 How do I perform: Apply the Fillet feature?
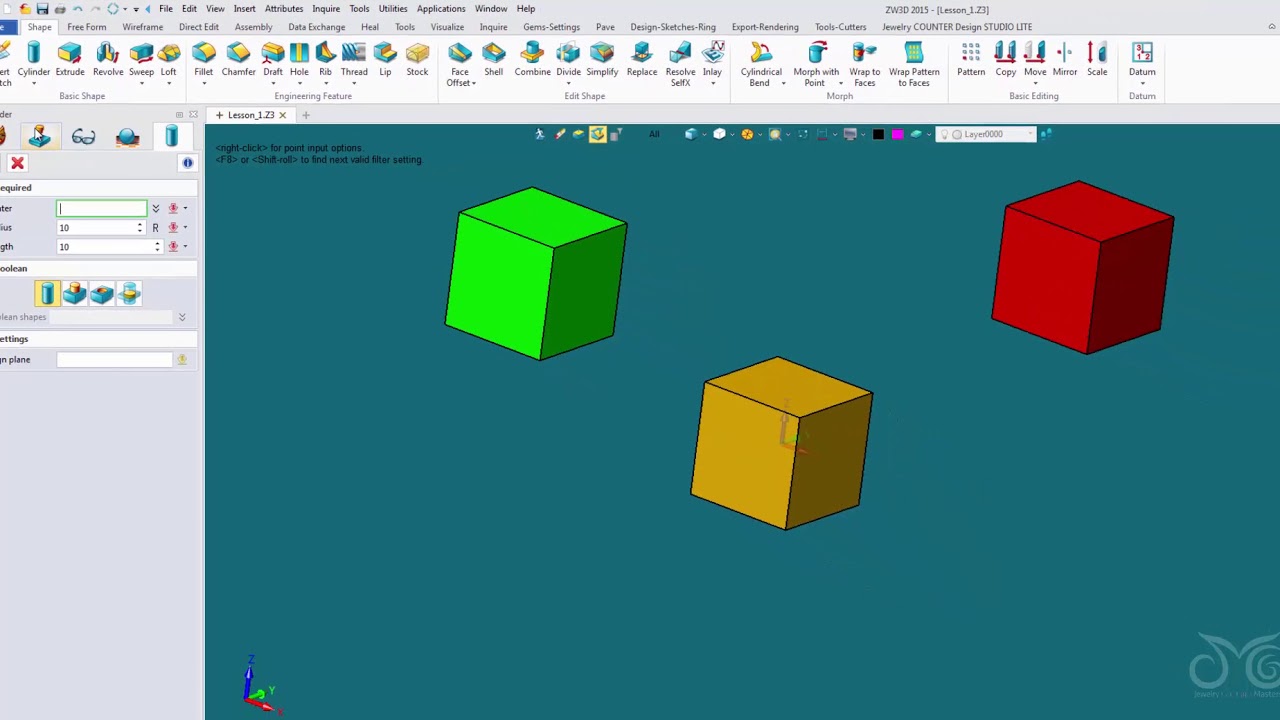203,60
